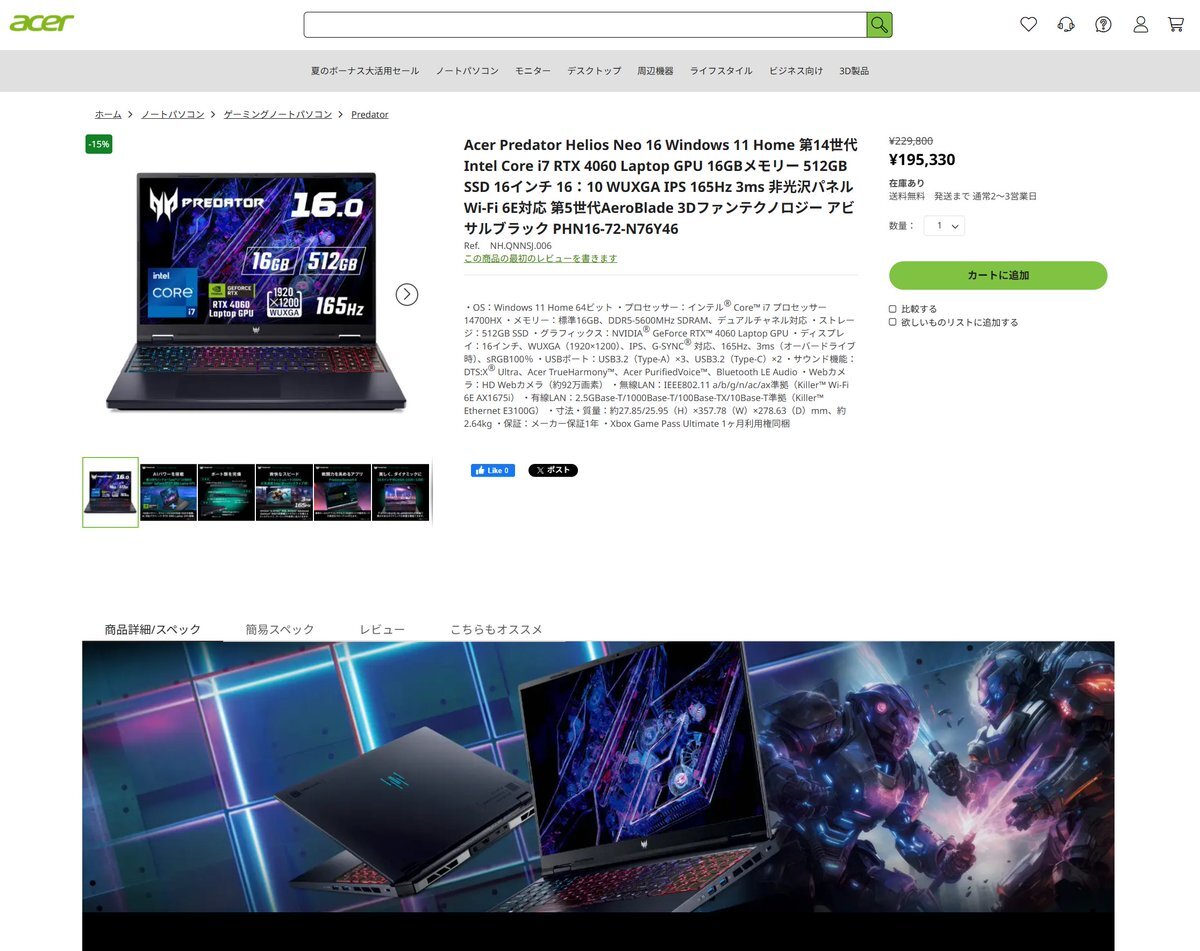Viewport: 1200px width, 951px height.
Task: Focus the search input field
Action: tap(585, 25)
